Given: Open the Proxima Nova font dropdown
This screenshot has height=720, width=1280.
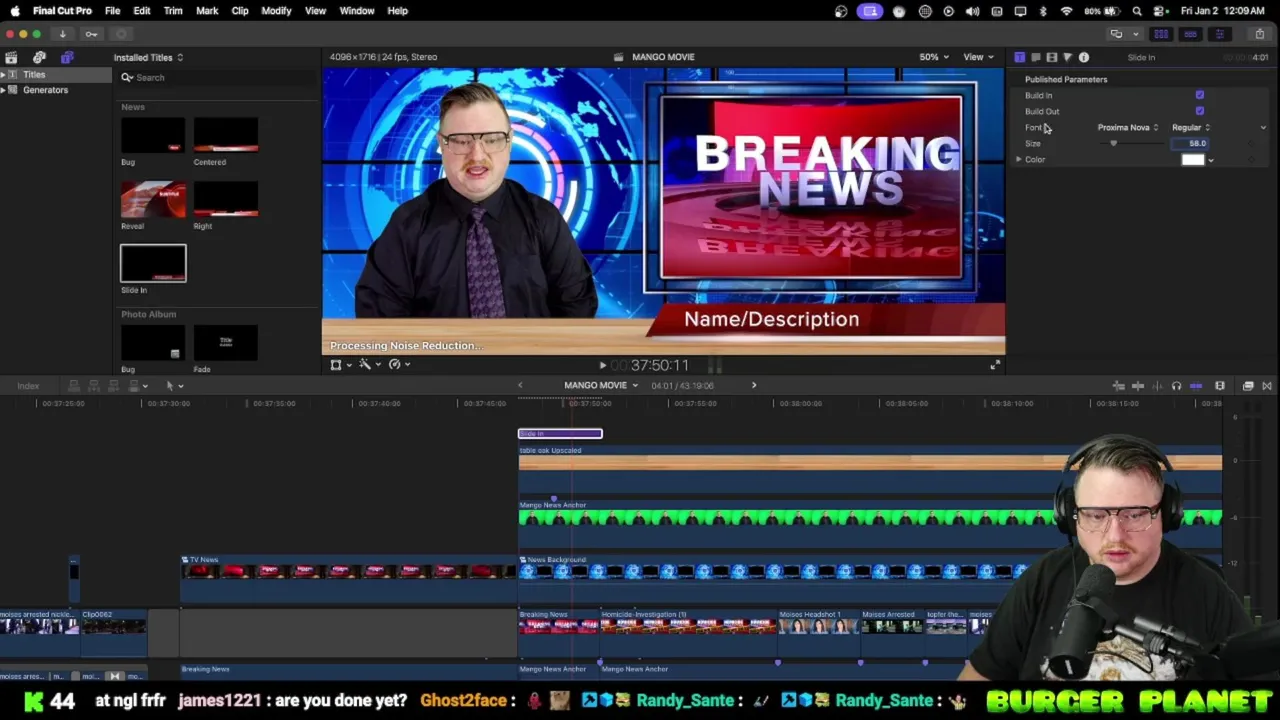Looking at the screenshot, I should pos(1128,128).
